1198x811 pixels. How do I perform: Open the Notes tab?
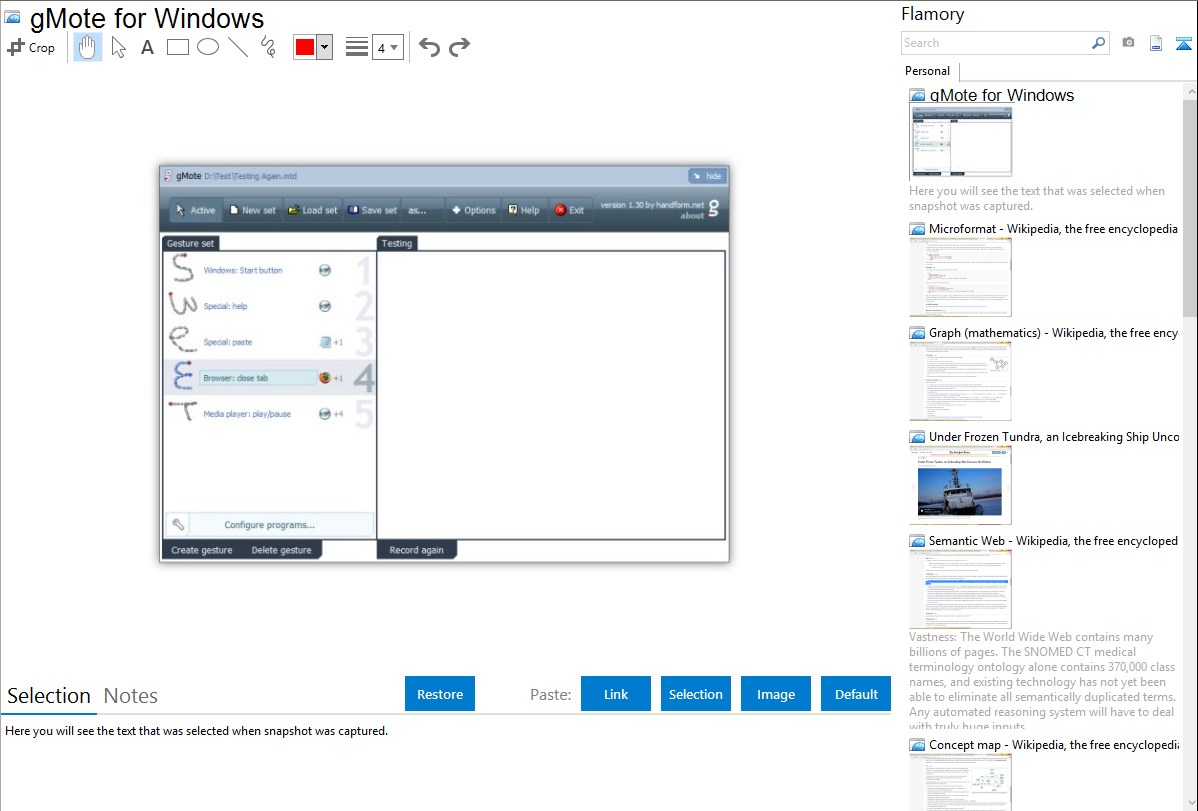[x=131, y=696]
